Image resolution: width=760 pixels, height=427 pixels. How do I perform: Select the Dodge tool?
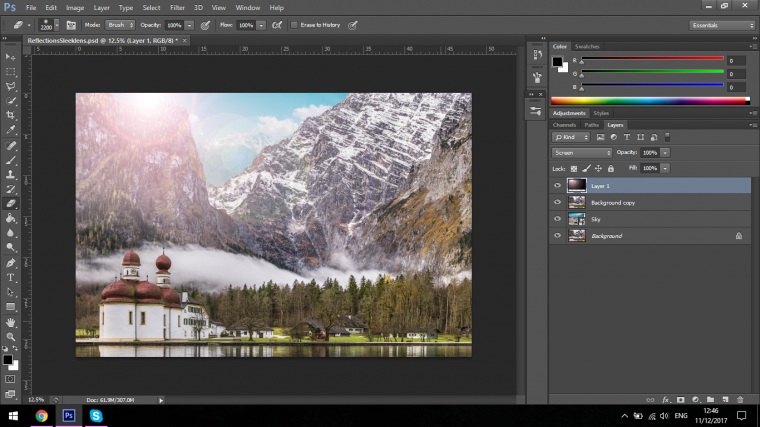pyautogui.click(x=10, y=247)
